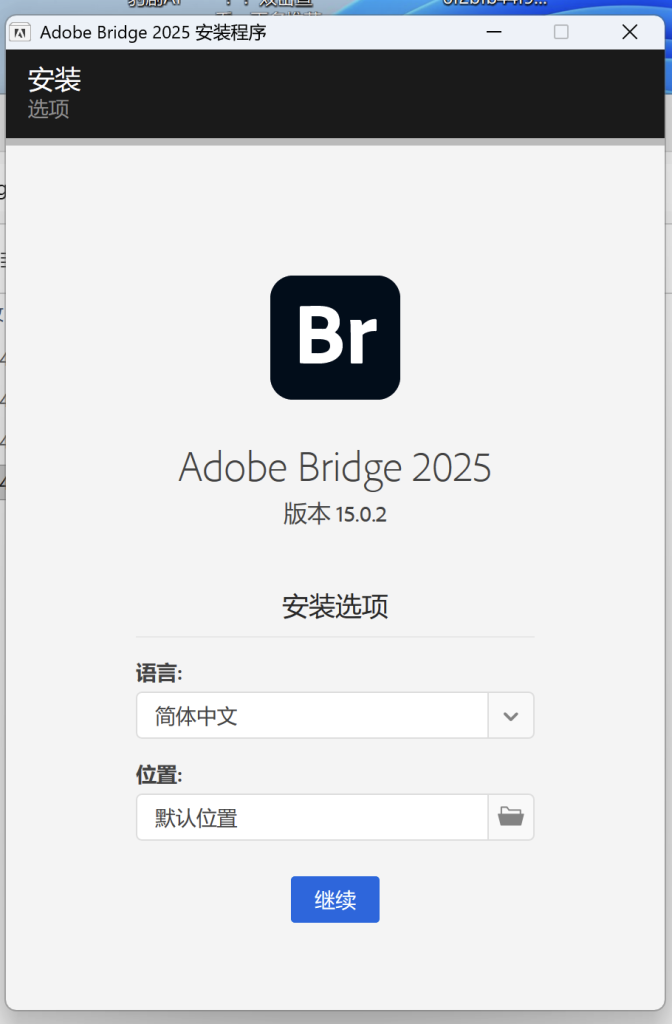
Task: Click the Adobe Bridge 2025 product name
Action: (x=335, y=467)
